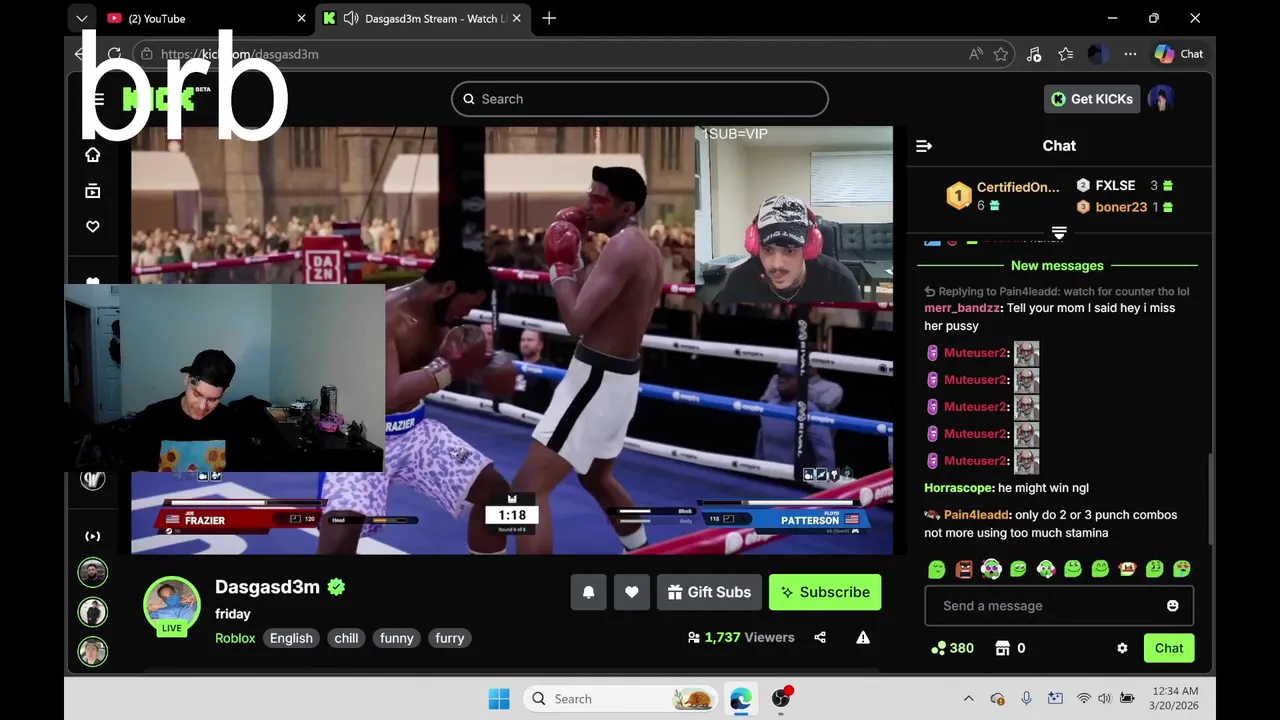Mute the Kick tab via its speaker icon
The height and width of the screenshot is (720, 1280).
pyautogui.click(x=351, y=18)
